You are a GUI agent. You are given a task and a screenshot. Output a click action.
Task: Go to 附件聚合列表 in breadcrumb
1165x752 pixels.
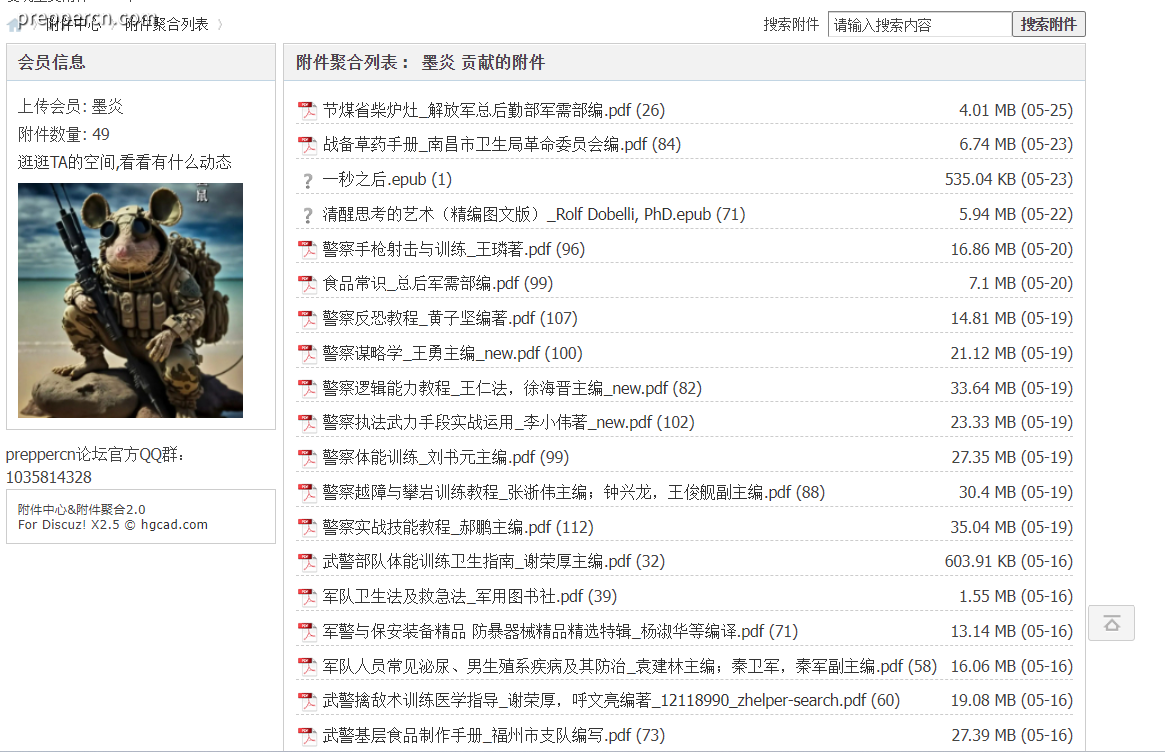click(166, 25)
